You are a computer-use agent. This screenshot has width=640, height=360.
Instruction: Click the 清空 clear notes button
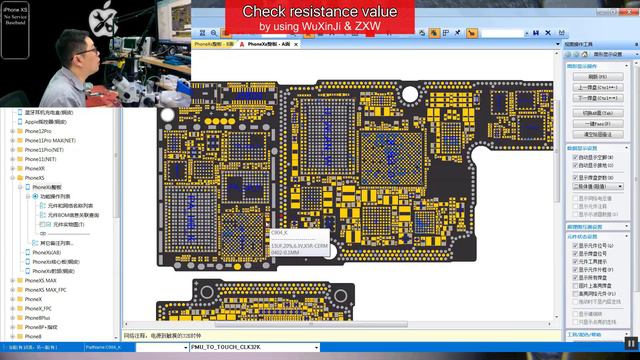click(x=598, y=134)
